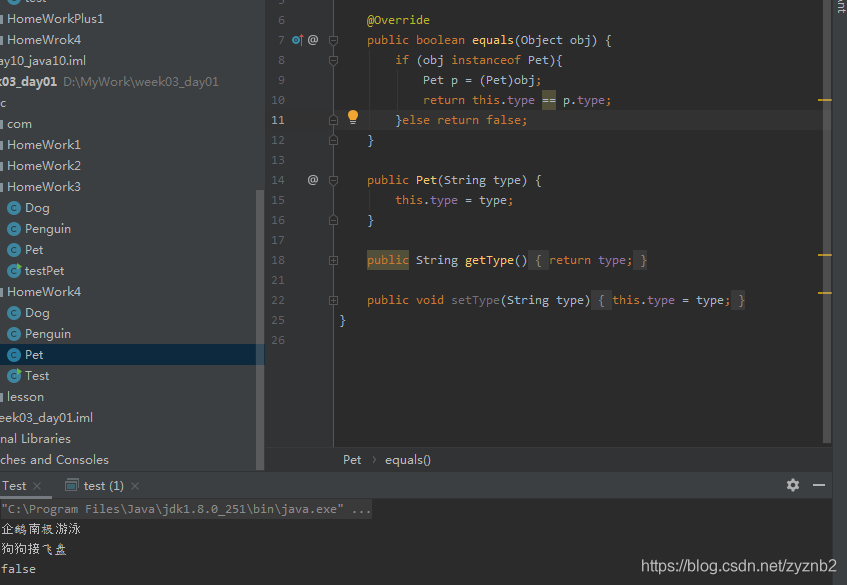847x585 pixels.
Task: Click the override gutter icon on line 7
Action: click(298, 40)
